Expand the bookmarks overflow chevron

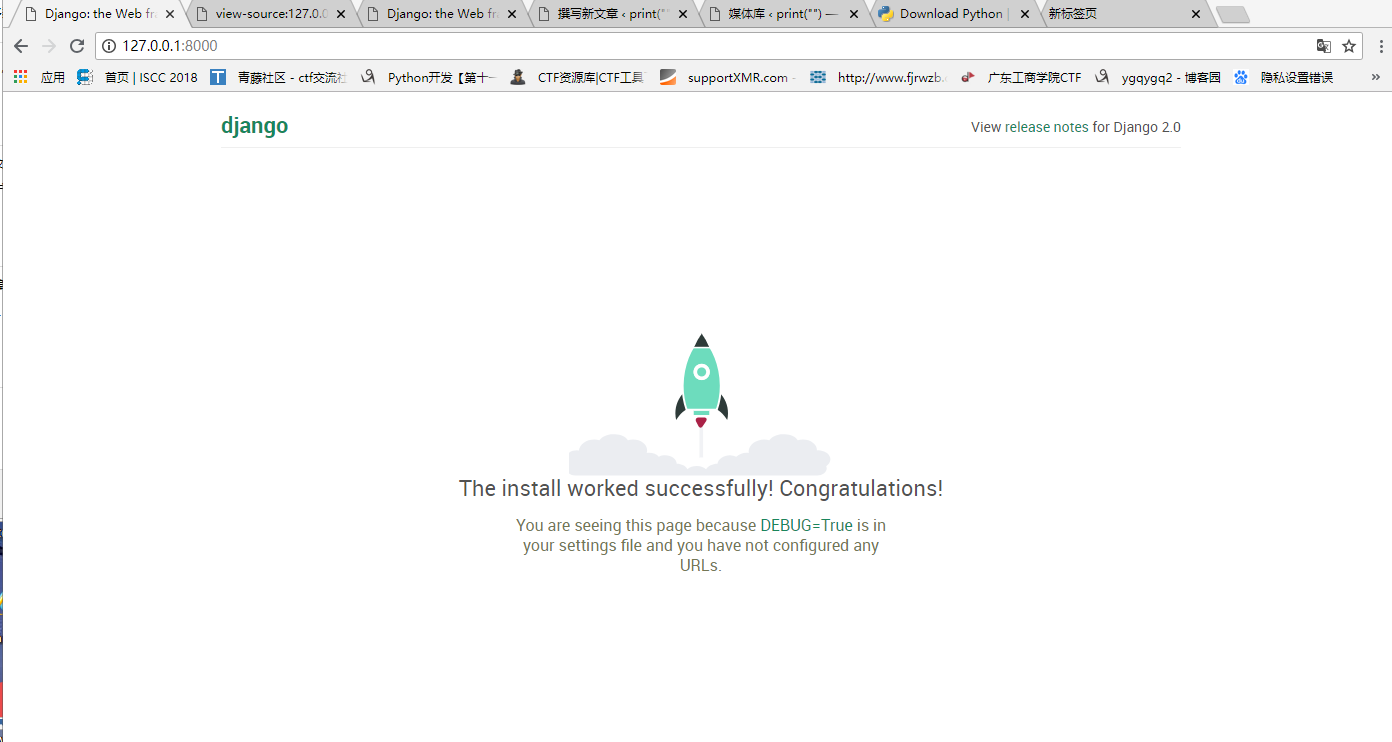click(1376, 77)
